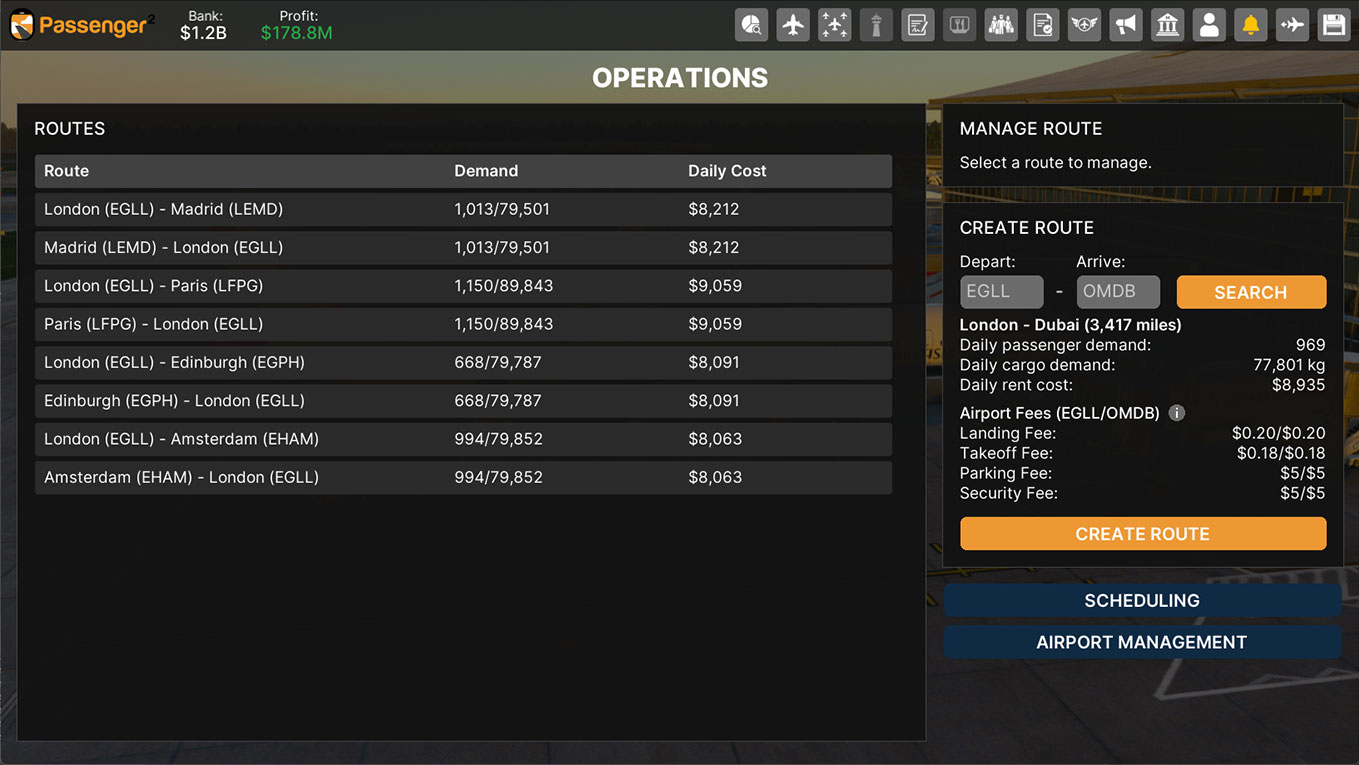Click the floppy disk save icon
The width and height of the screenshot is (1359, 765).
[1333, 25]
